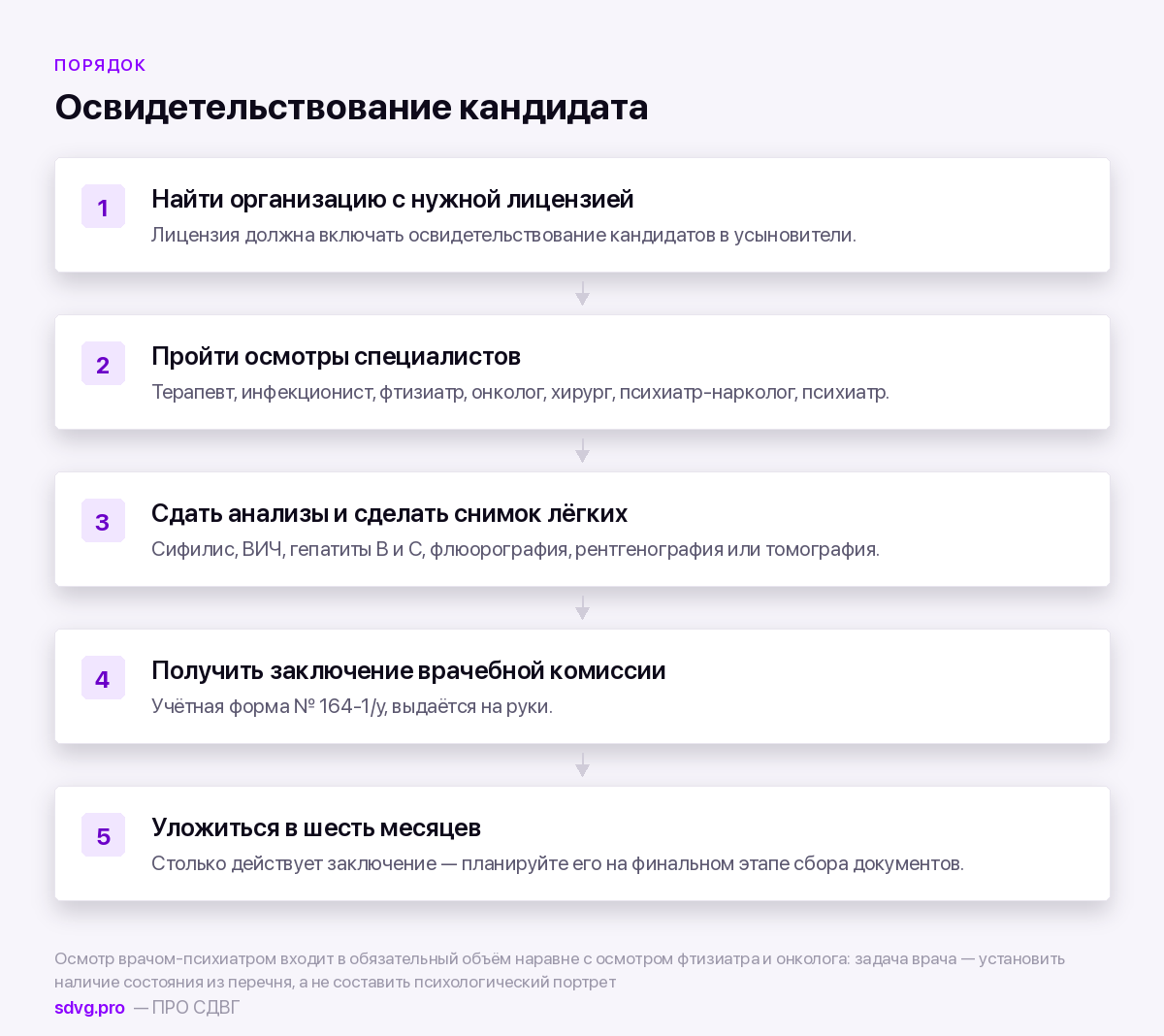
Task: Click the 'ПОРЯДОК' label above the title
Action: point(100,65)
